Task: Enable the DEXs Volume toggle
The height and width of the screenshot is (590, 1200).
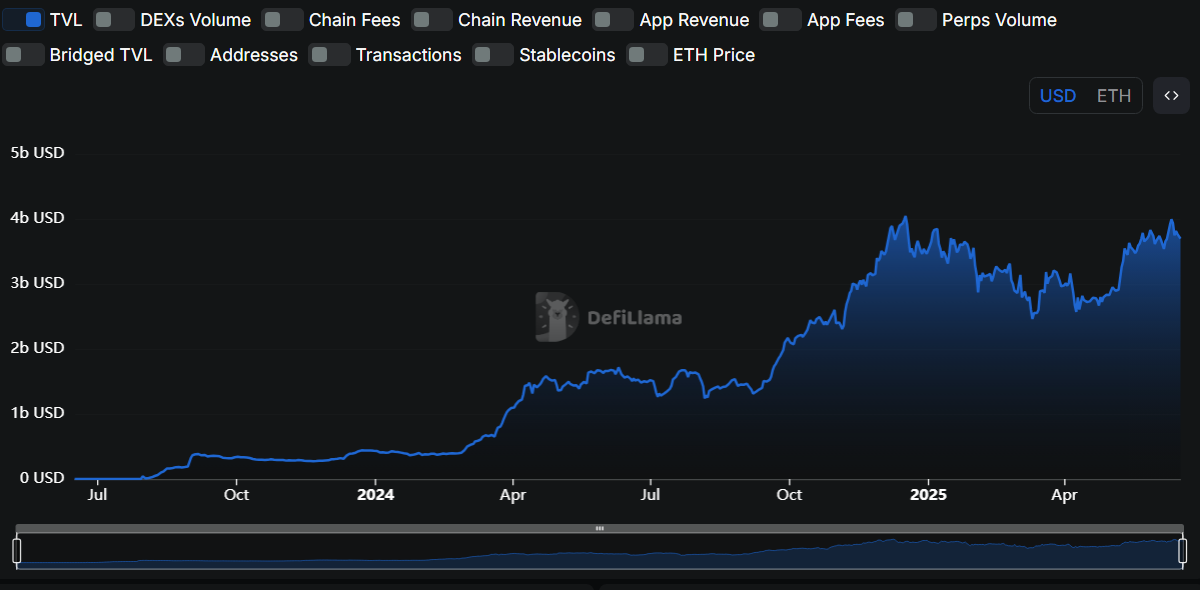Action: click(x=114, y=20)
